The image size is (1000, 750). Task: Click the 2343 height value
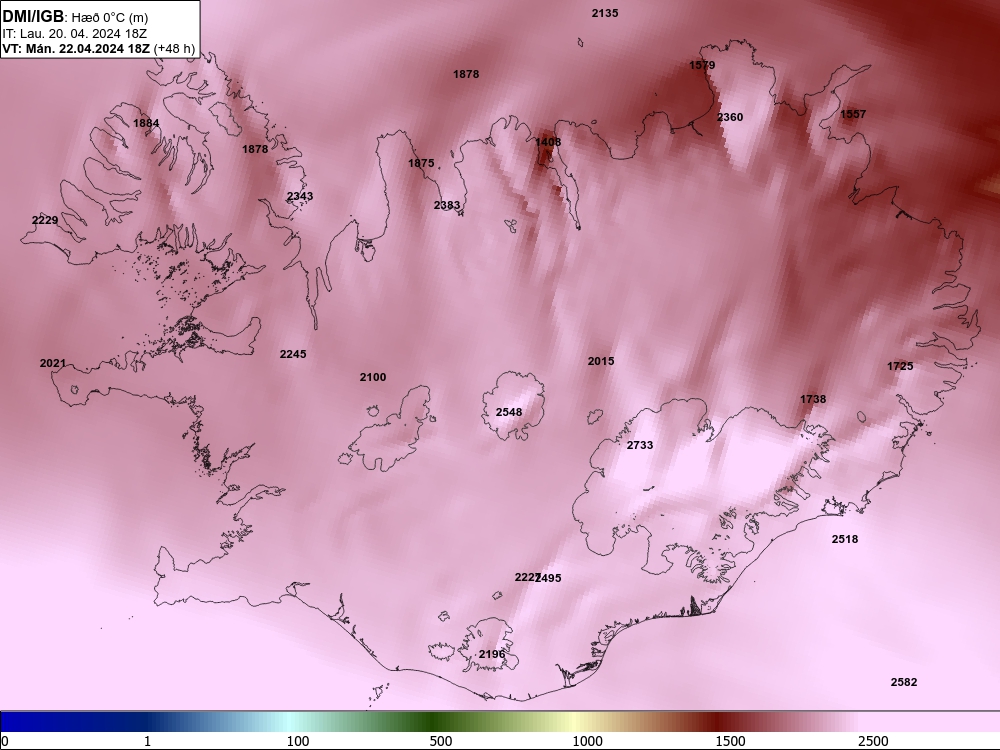coord(300,196)
